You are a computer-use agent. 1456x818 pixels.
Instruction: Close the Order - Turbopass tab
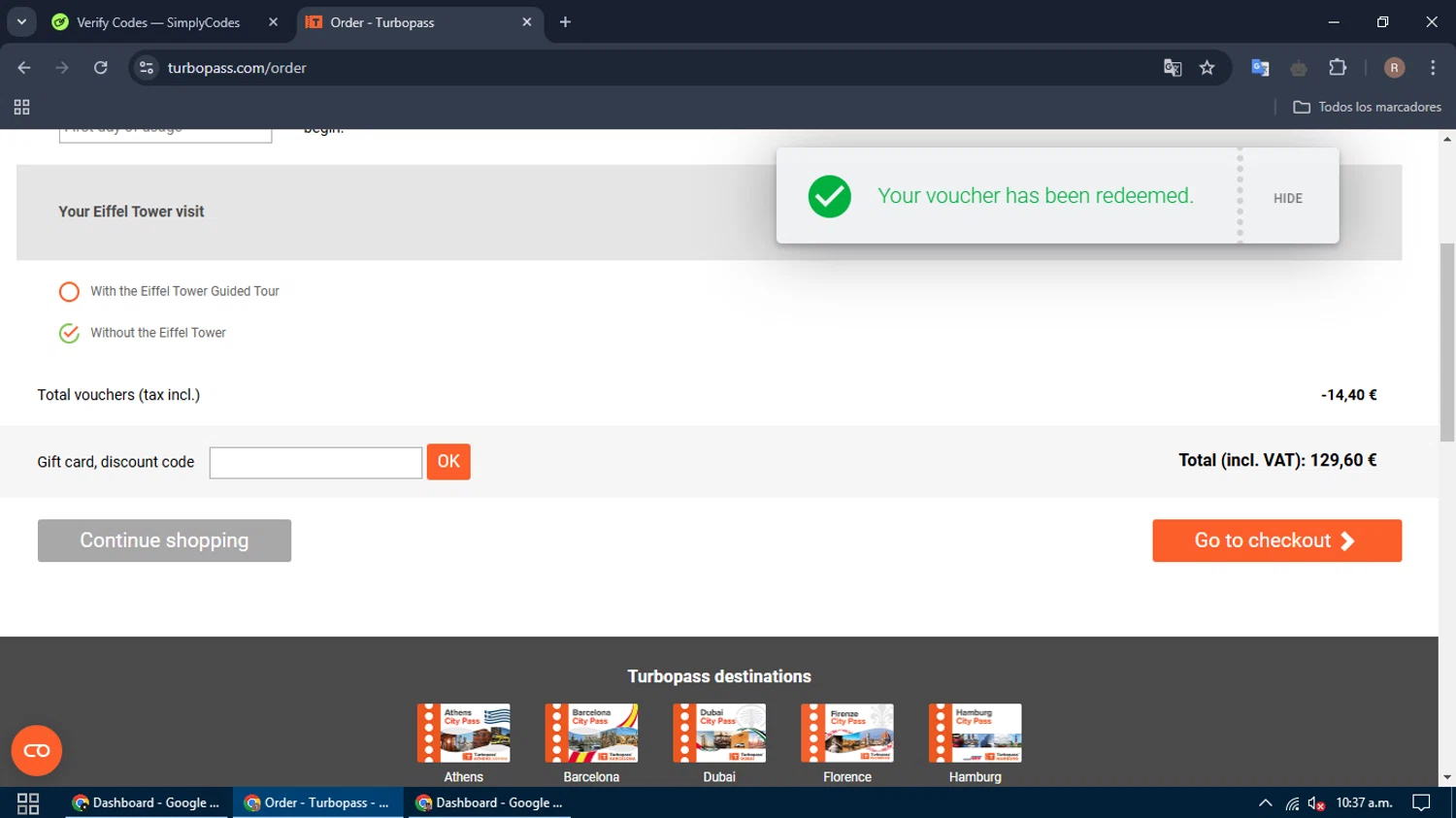[x=526, y=21]
